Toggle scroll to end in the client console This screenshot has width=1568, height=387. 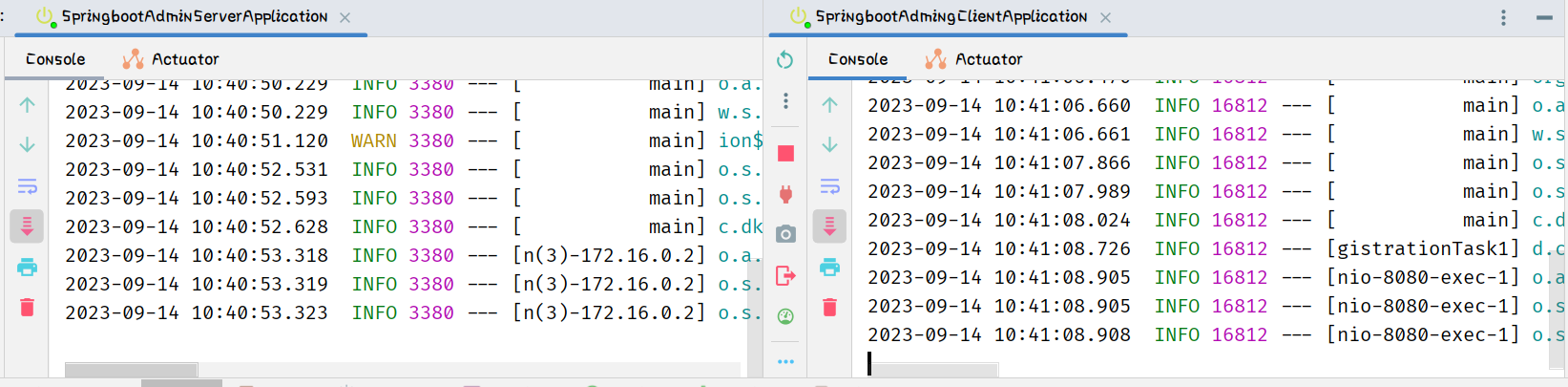pos(829,226)
